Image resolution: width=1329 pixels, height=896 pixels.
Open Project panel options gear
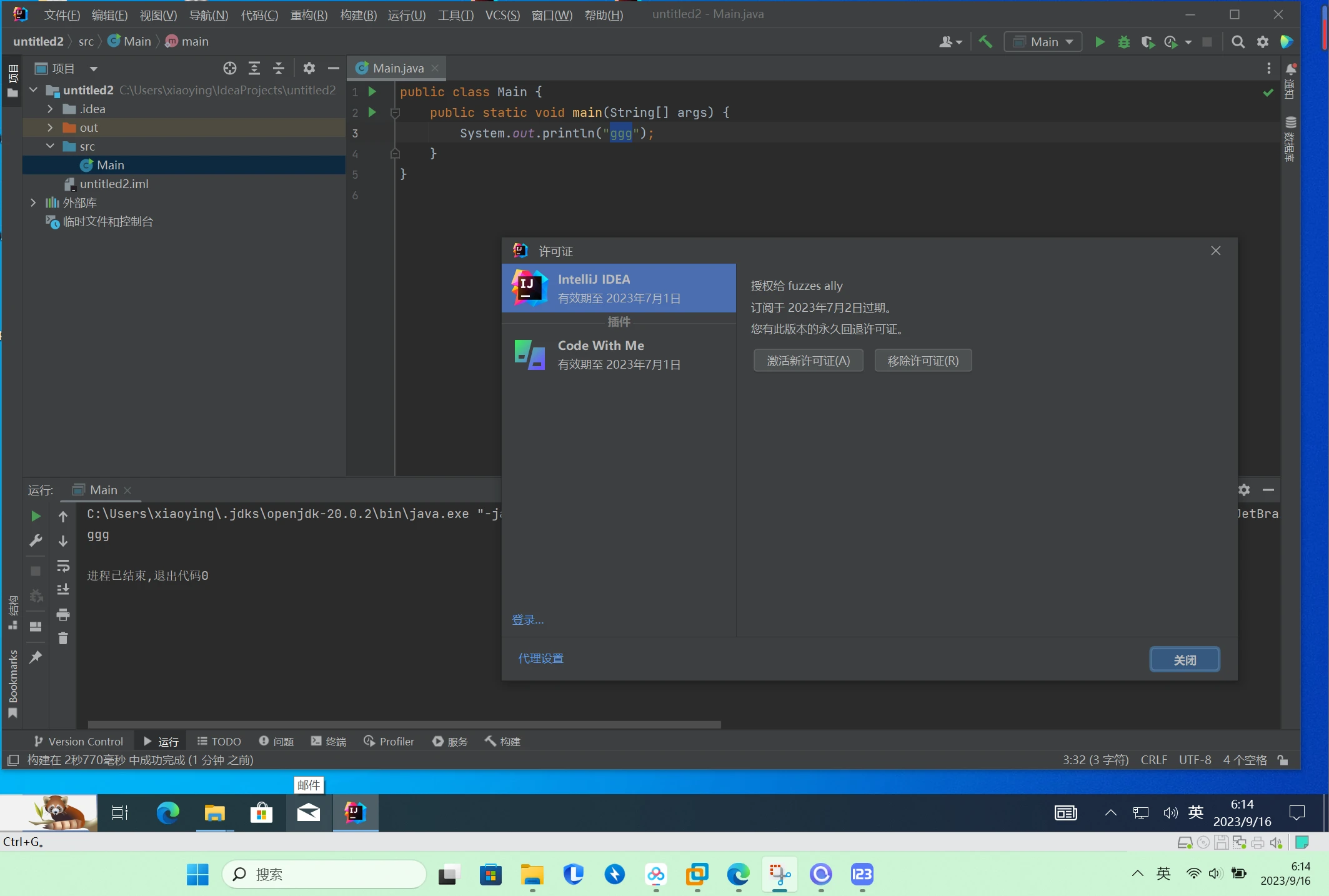(x=309, y=68)
